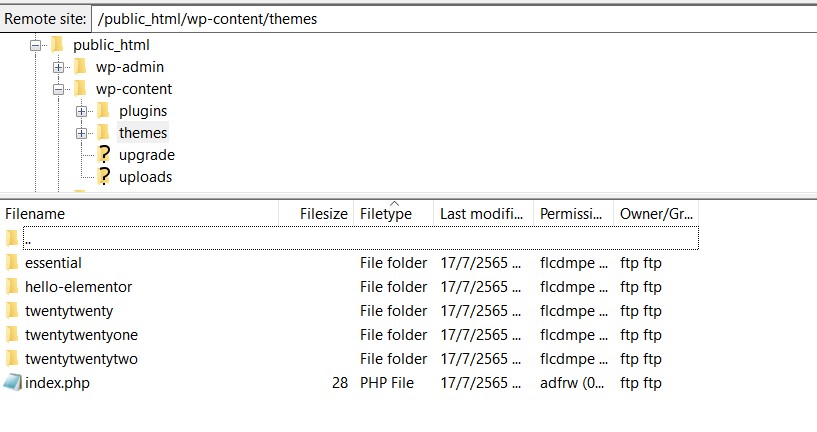Click the twentytwentytwo folder icon
The image size is (817, 432).
pyautogui.click(x=12, y=358)
